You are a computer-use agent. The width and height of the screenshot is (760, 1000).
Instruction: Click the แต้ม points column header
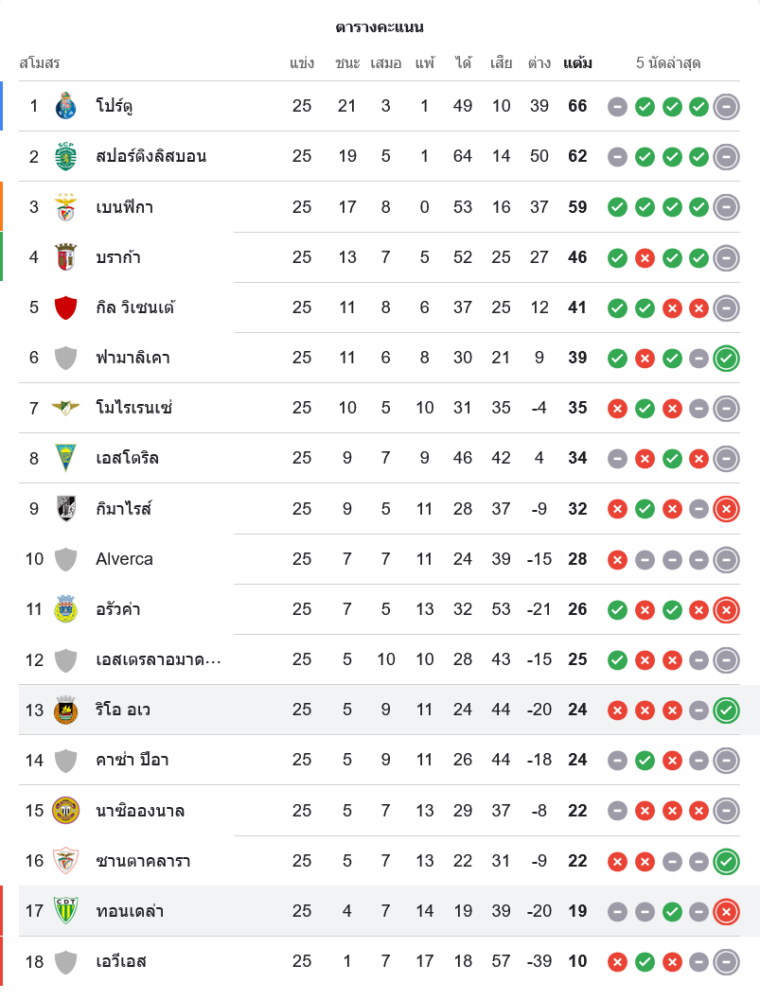pos(577,63)
